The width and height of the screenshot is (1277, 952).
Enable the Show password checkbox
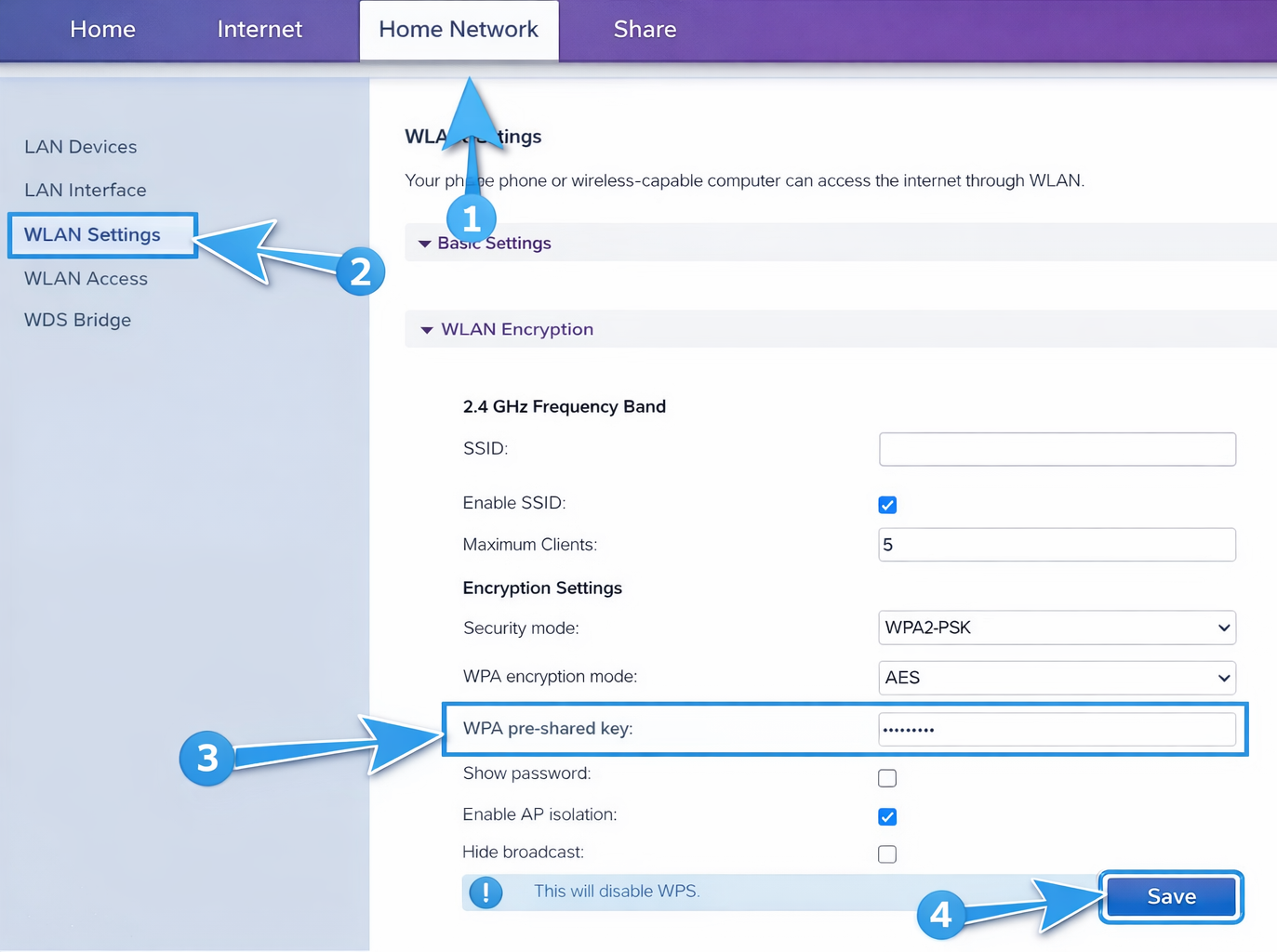(x=887, y=778)
